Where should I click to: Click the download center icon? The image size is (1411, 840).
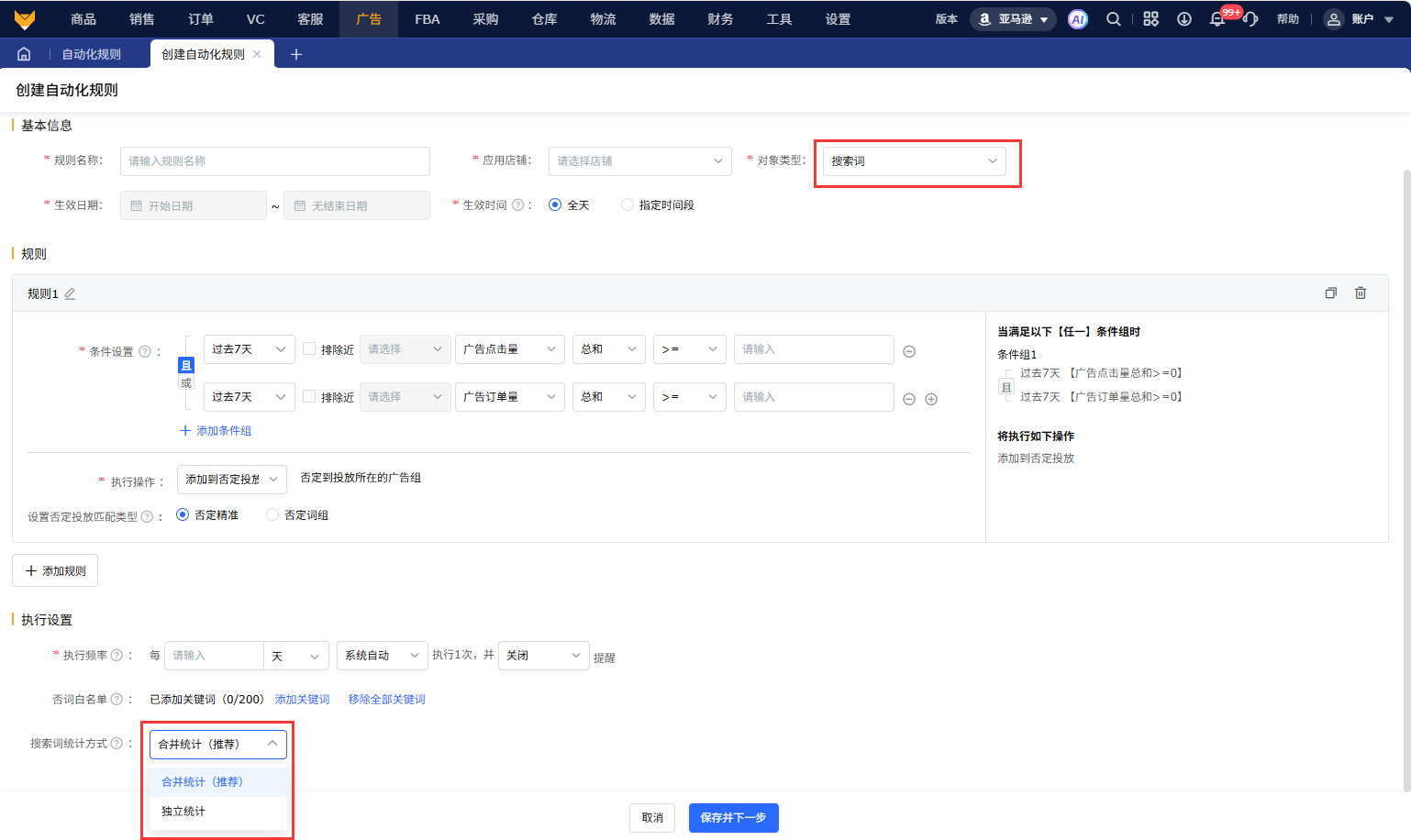pyautogui.click(x=1184, y=19)
